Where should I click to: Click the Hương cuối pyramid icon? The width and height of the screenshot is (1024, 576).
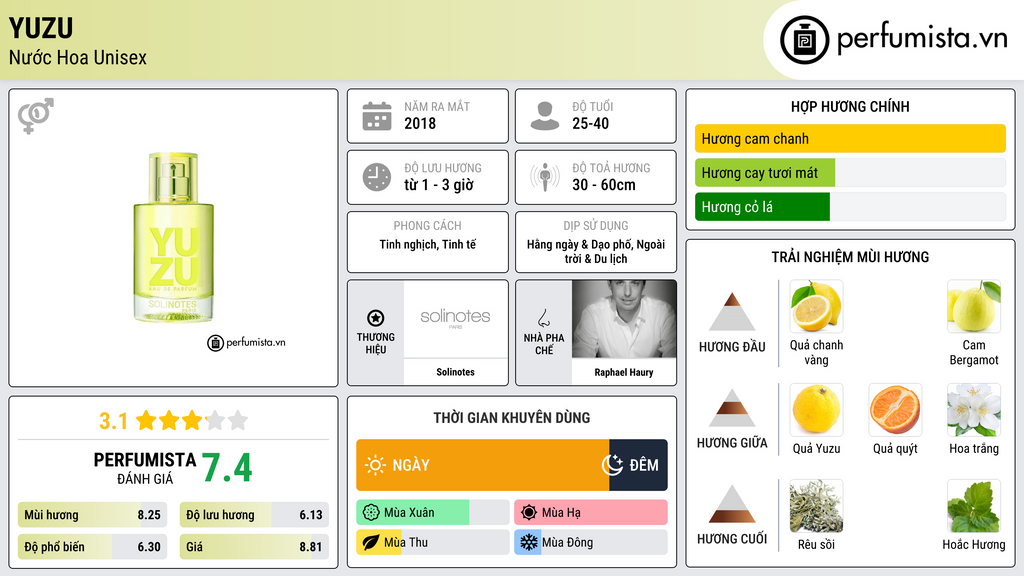coord(732,504)
